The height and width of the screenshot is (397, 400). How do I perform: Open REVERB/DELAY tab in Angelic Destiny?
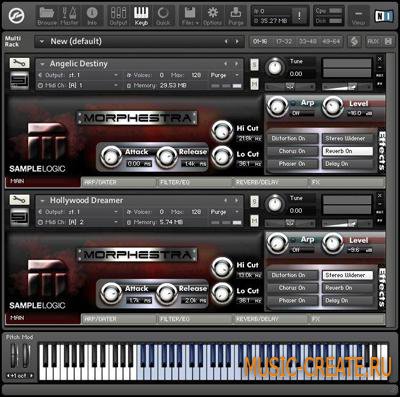[x=270, y=182]
